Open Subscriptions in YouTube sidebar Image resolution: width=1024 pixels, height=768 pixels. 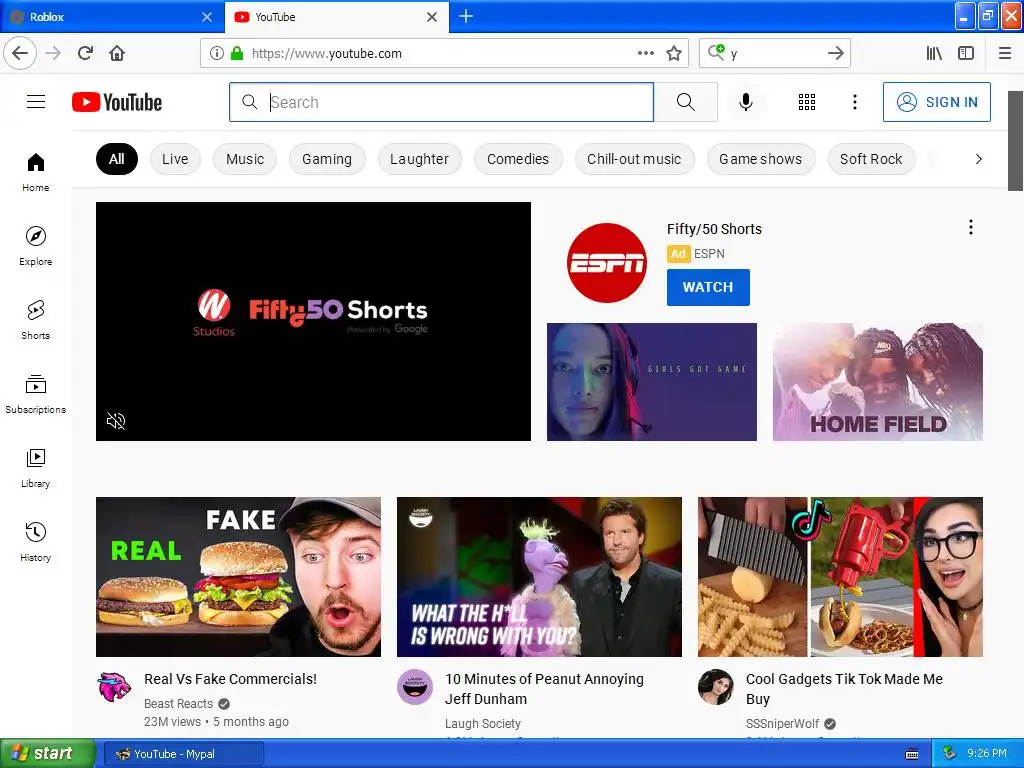click(x=36, y=394)
